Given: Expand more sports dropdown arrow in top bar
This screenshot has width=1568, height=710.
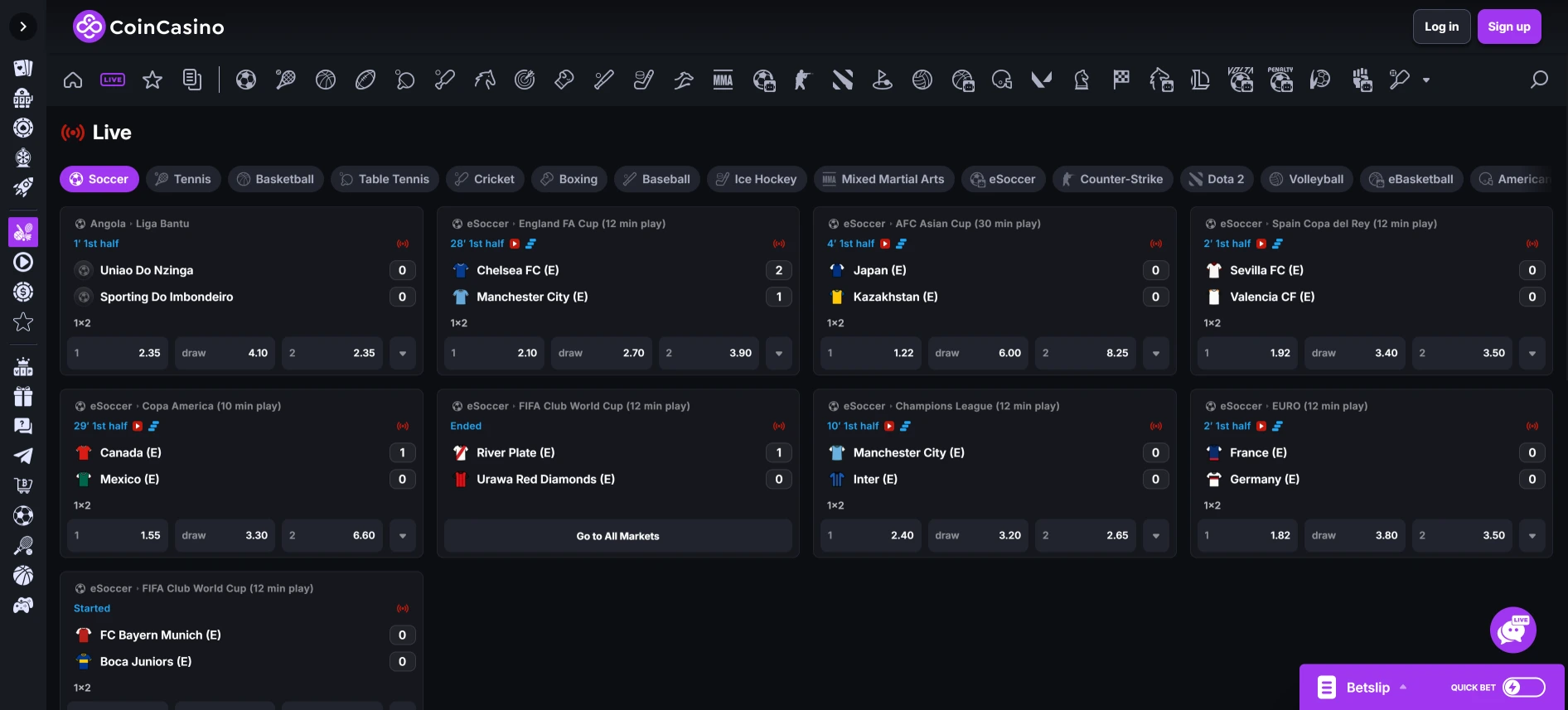Looking at the screenshot, I should point(1426,80).
